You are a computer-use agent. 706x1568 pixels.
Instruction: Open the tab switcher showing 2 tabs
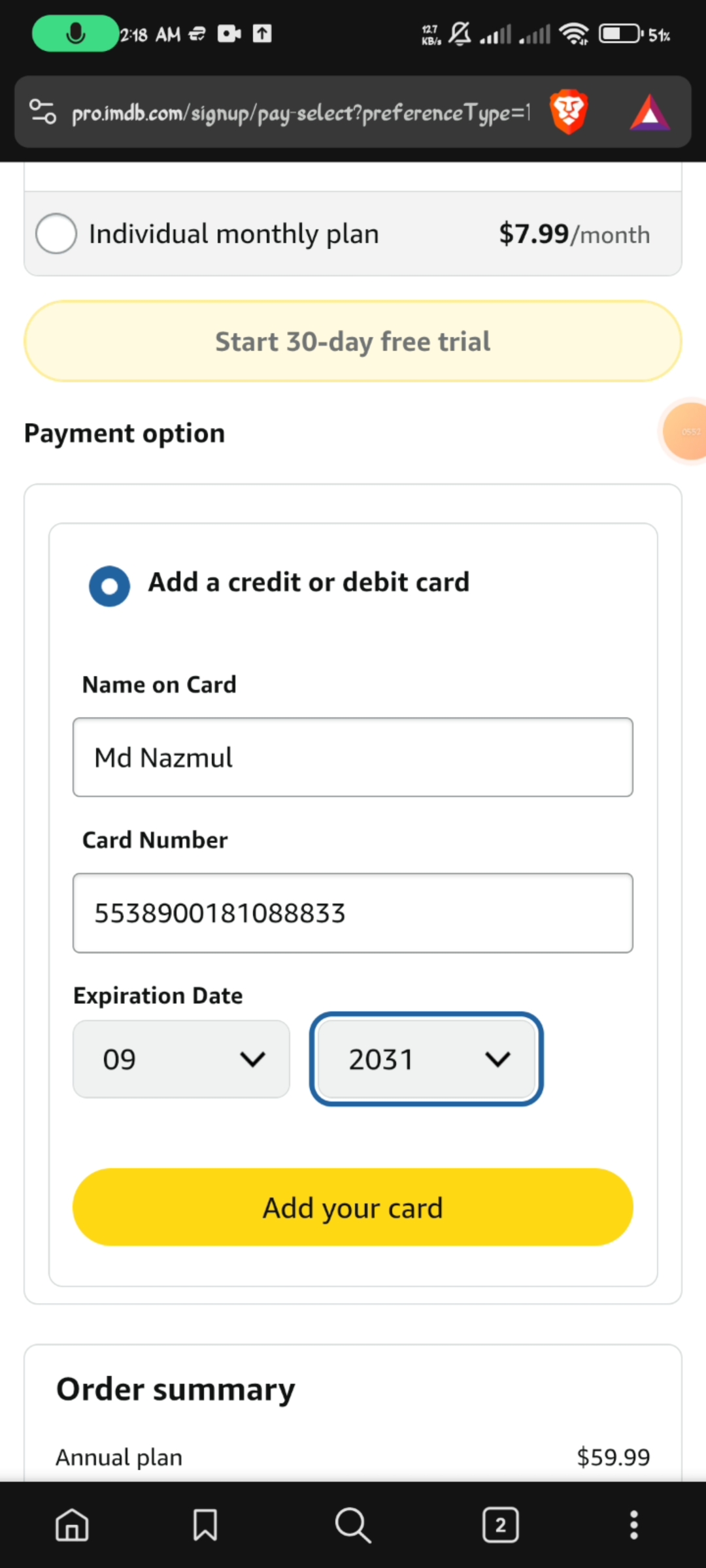click(x=501, y=1526)
